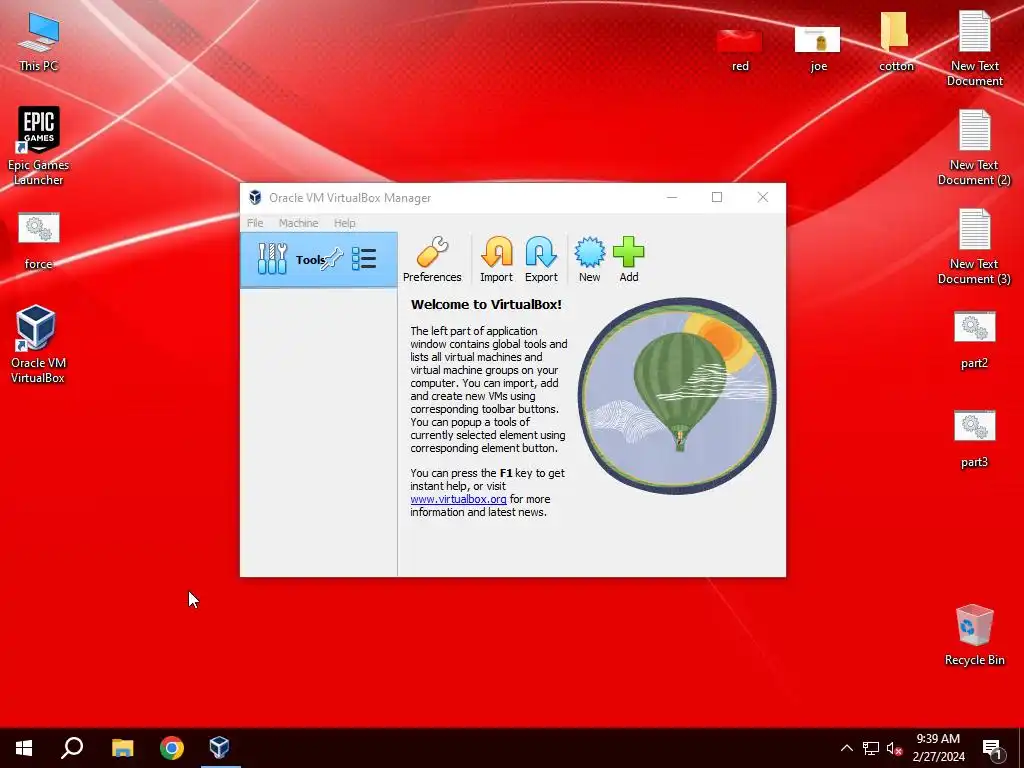This screenshot has width=1024, height=768.
Task: Click the taskbar Search icon
Action: [x=72, y=748]
